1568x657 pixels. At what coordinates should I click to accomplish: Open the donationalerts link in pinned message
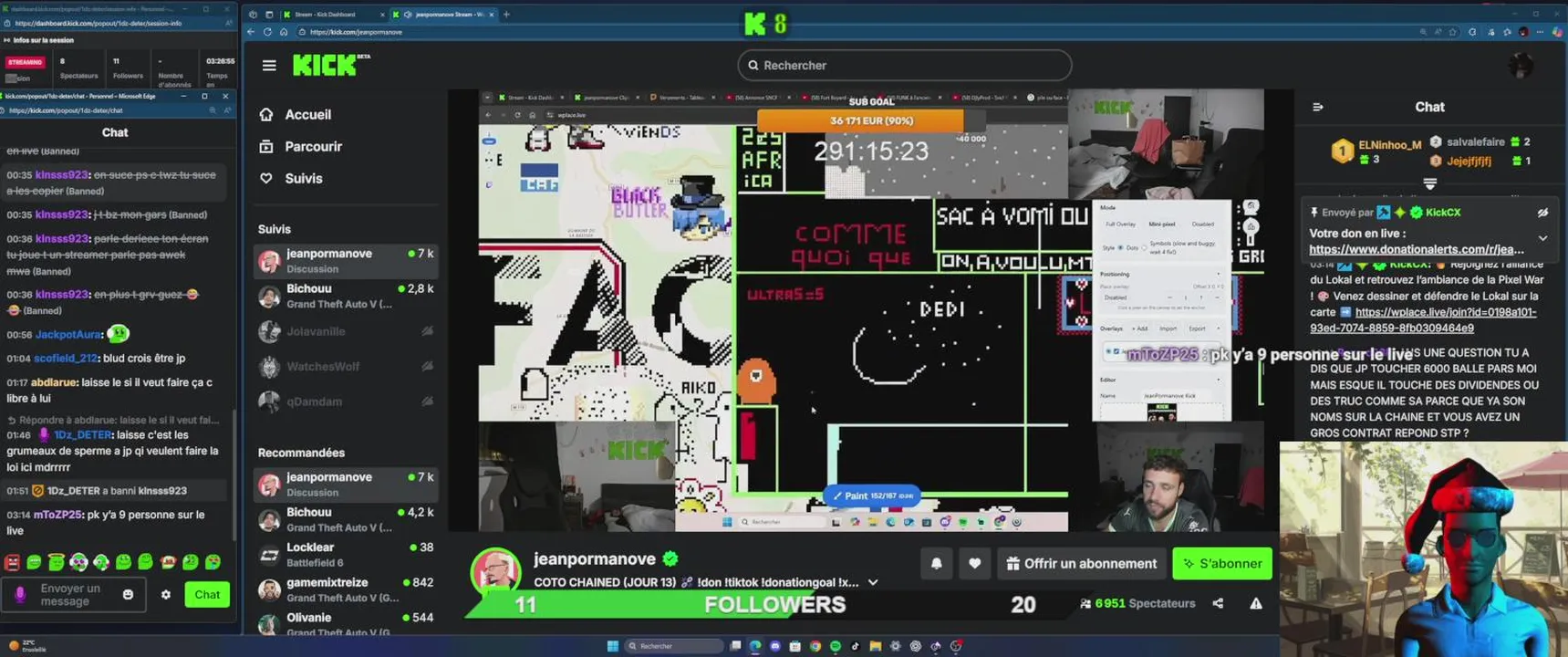1416,249
